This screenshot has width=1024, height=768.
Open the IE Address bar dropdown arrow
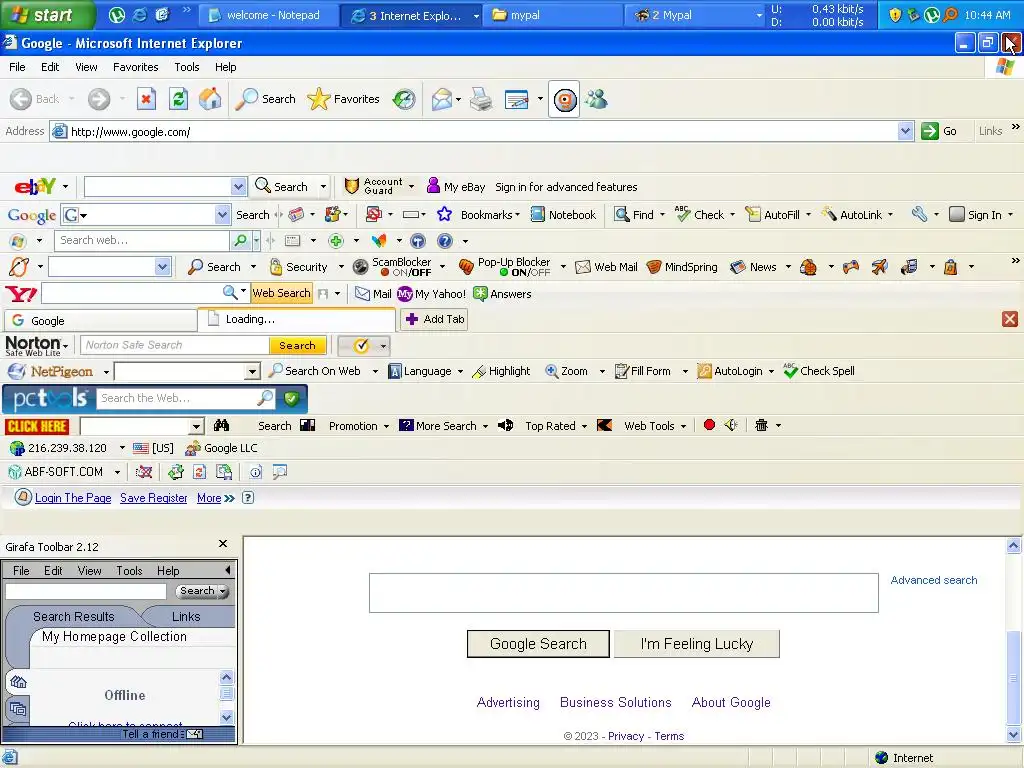(905, 131)
